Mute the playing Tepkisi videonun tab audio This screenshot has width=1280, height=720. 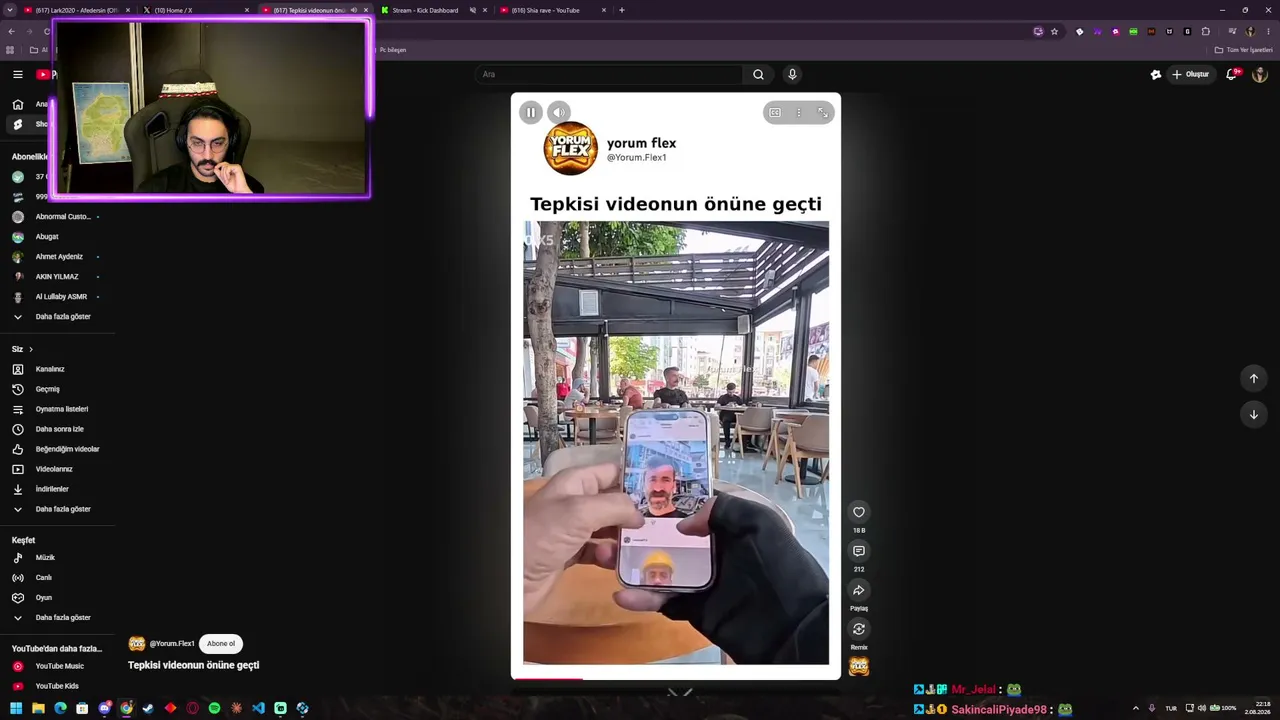coord(353,10)
